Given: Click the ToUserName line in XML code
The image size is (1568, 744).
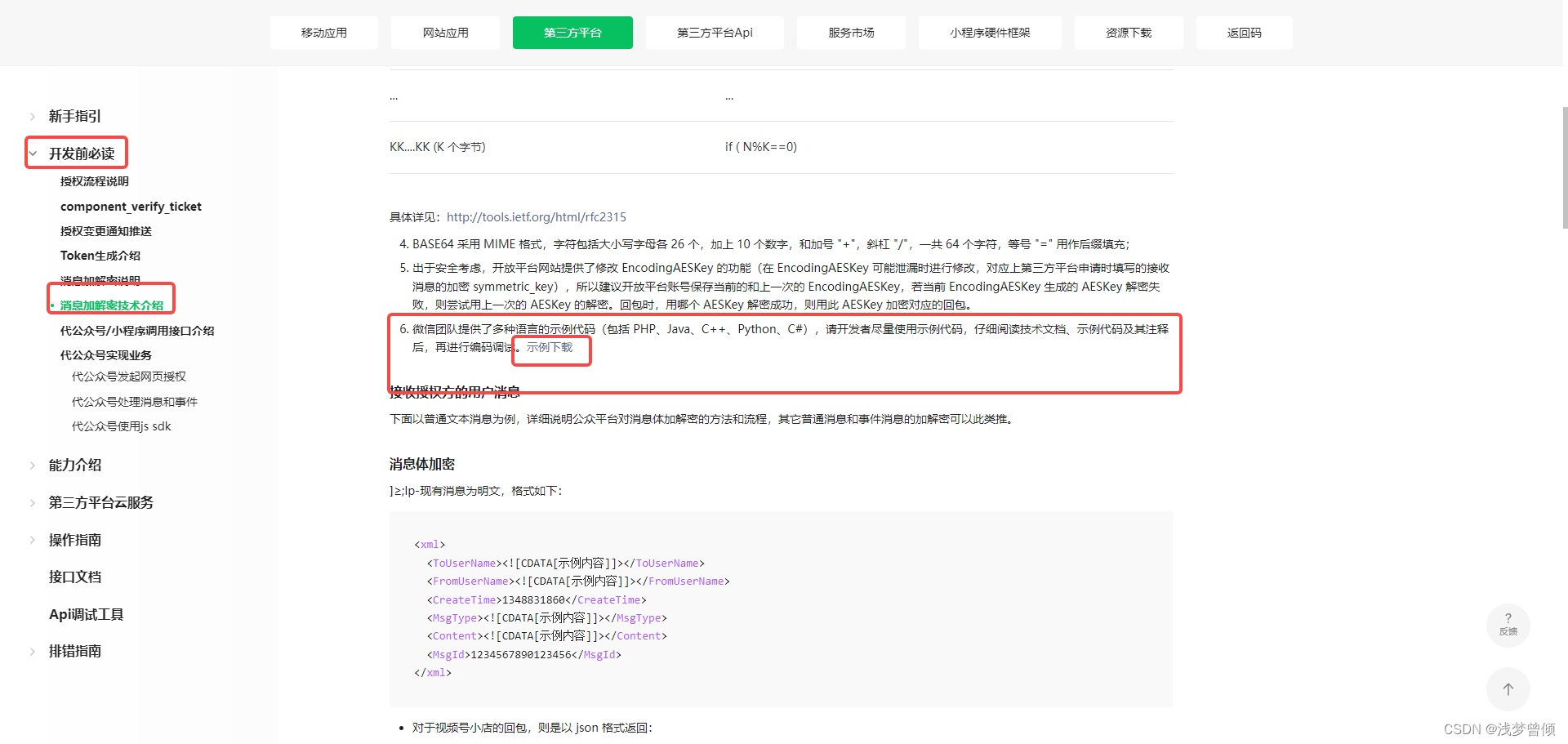Looking at the screenshot, I should (x=565, y=564).
